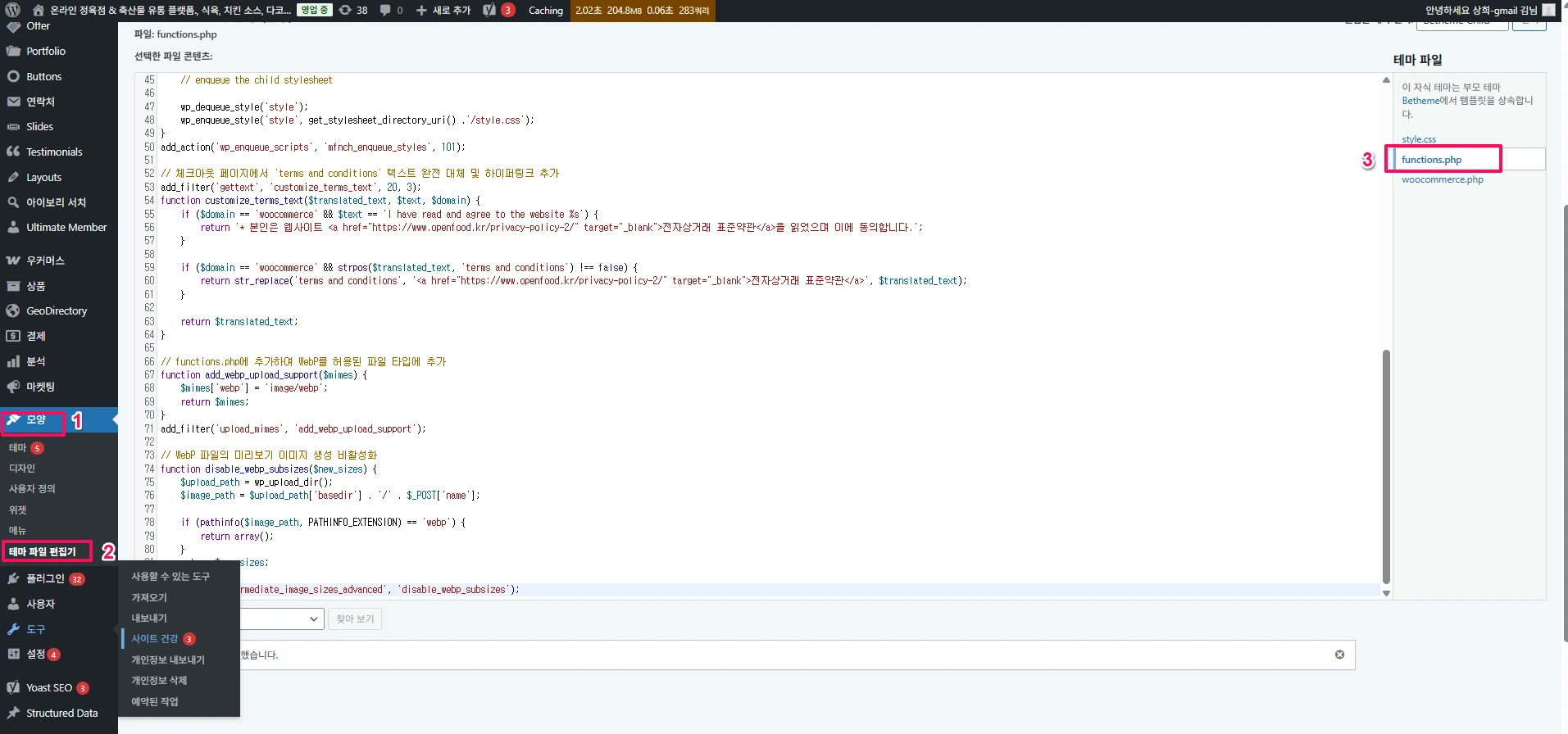Click the 영업 중 store status badge
Viewport: 1568px width, 734px height.
[315, 10]
